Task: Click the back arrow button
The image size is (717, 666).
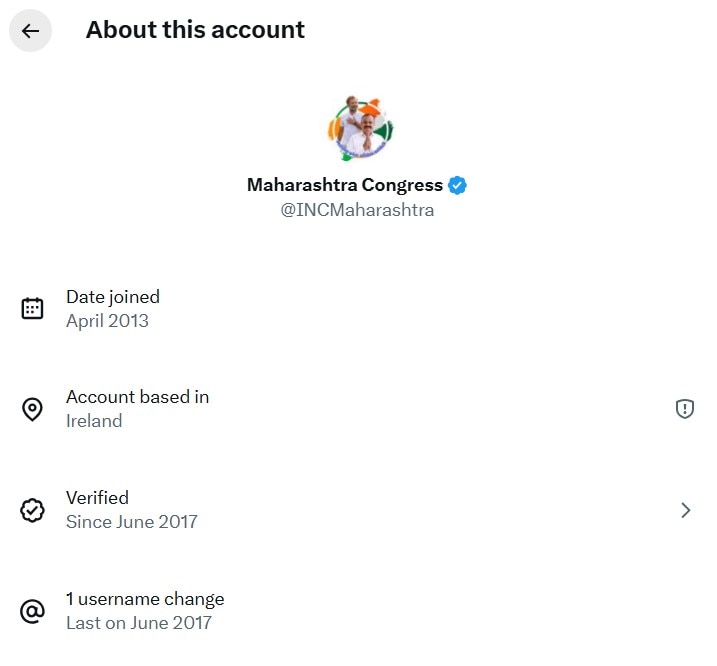Action: click(x=30, y=31)
